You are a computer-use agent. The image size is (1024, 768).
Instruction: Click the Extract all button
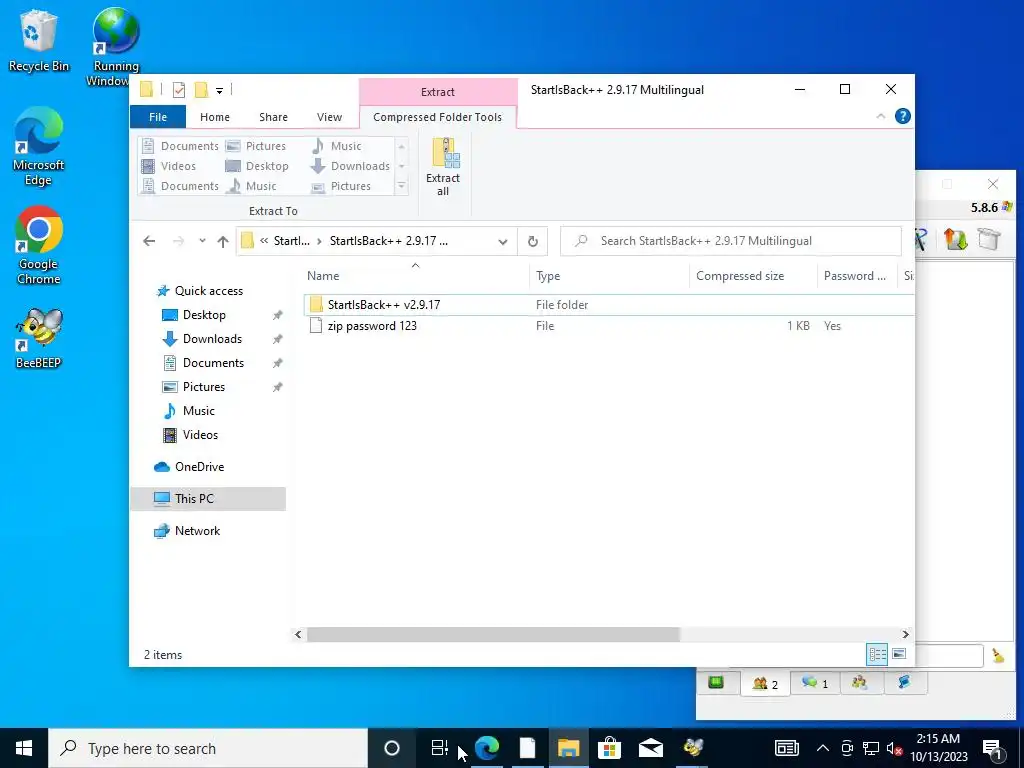tap(443, 167)
